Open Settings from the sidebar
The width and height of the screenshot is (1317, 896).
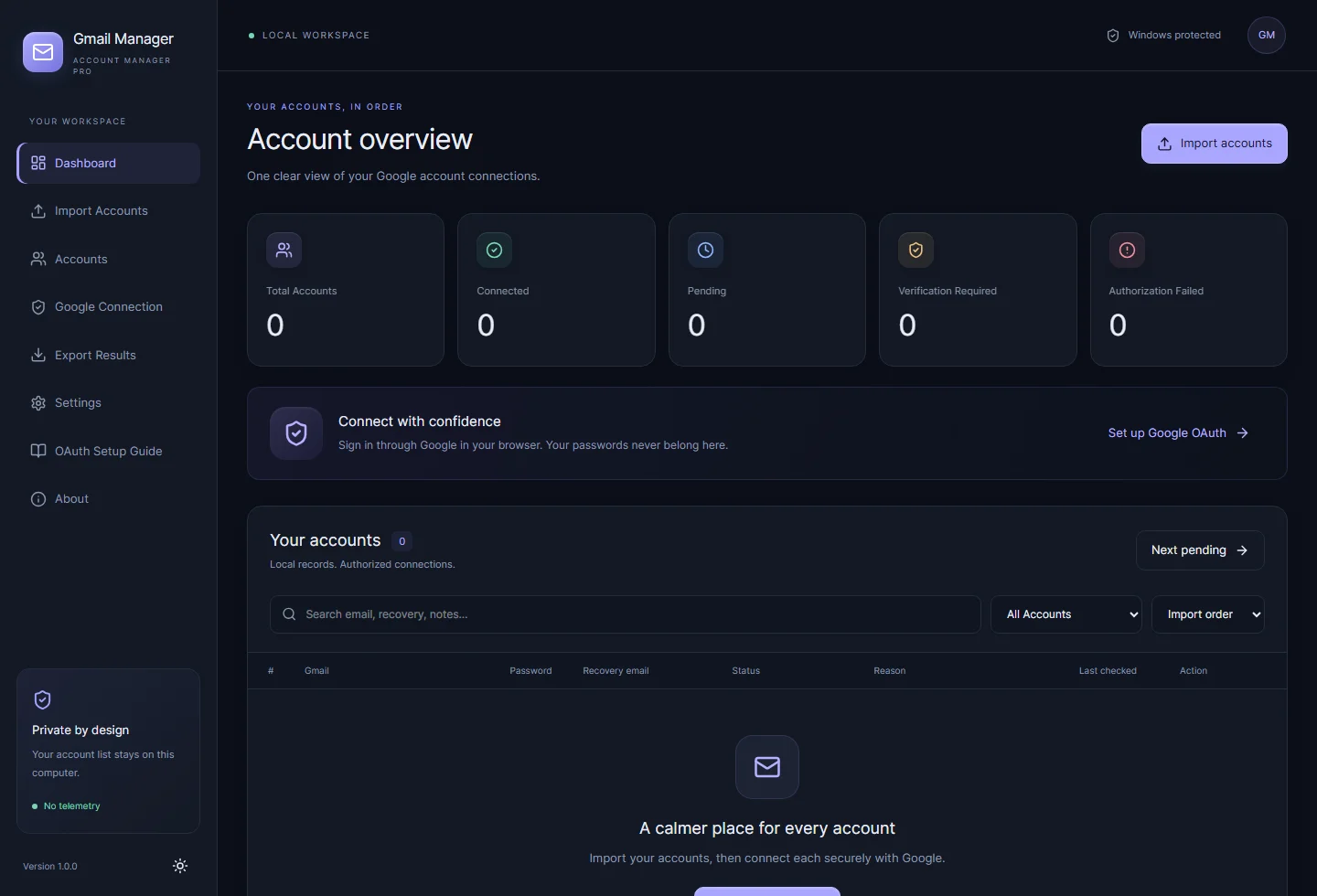[108, 403]
